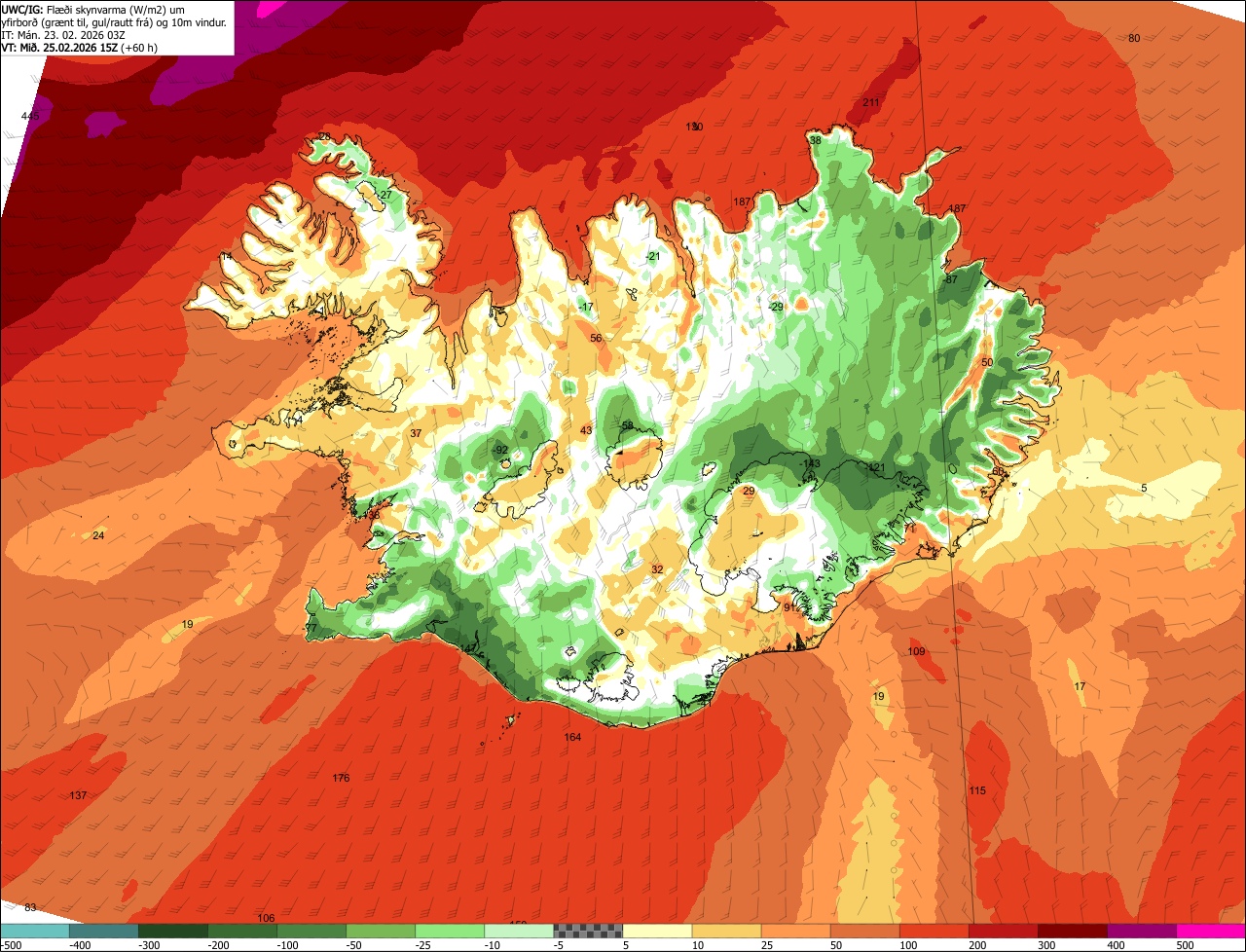The height and width of the screenshot is (952, 1246).
Task: Click the value 211 on the map
Action: point(871,102)
